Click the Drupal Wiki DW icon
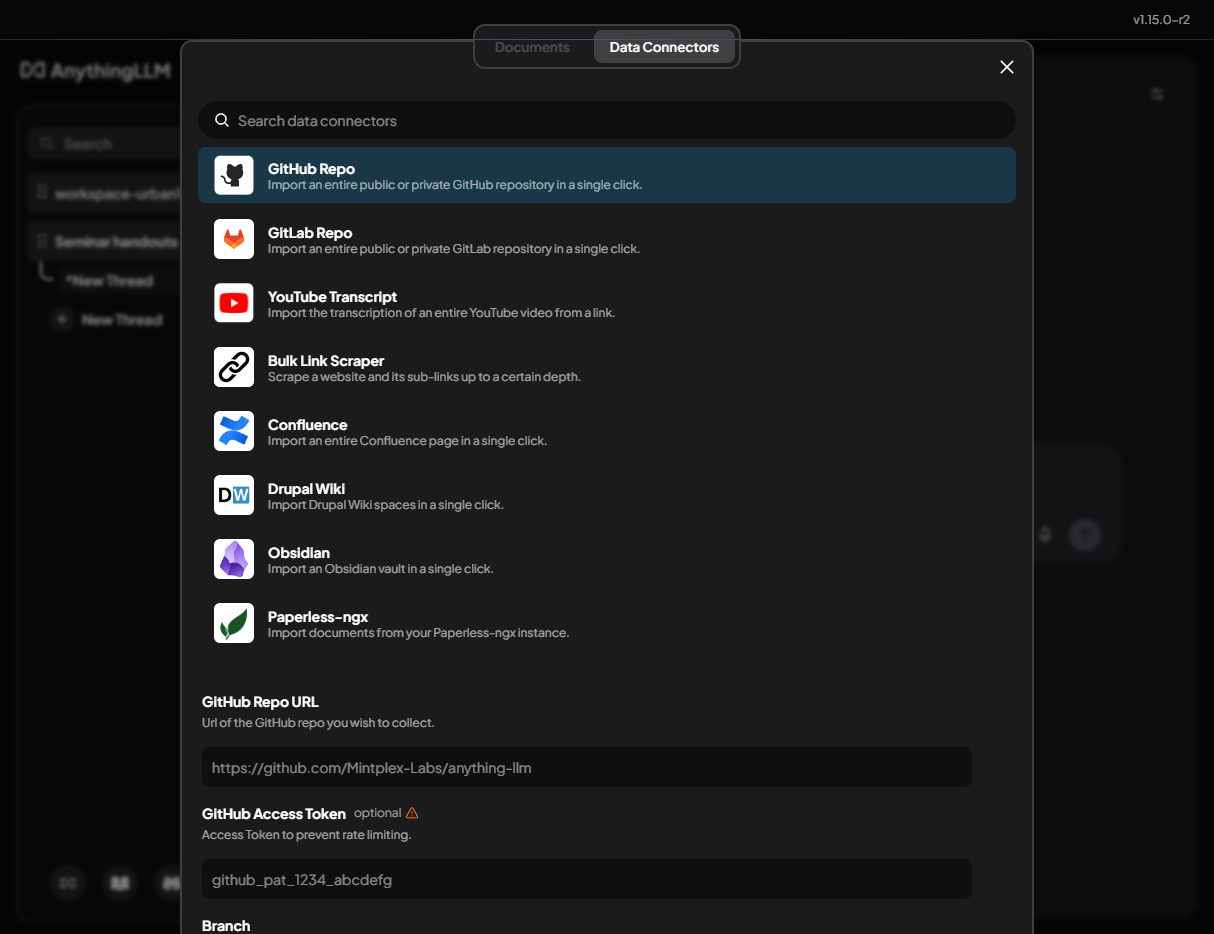This screenshot has height=934, width=1214. click(234, 495)
